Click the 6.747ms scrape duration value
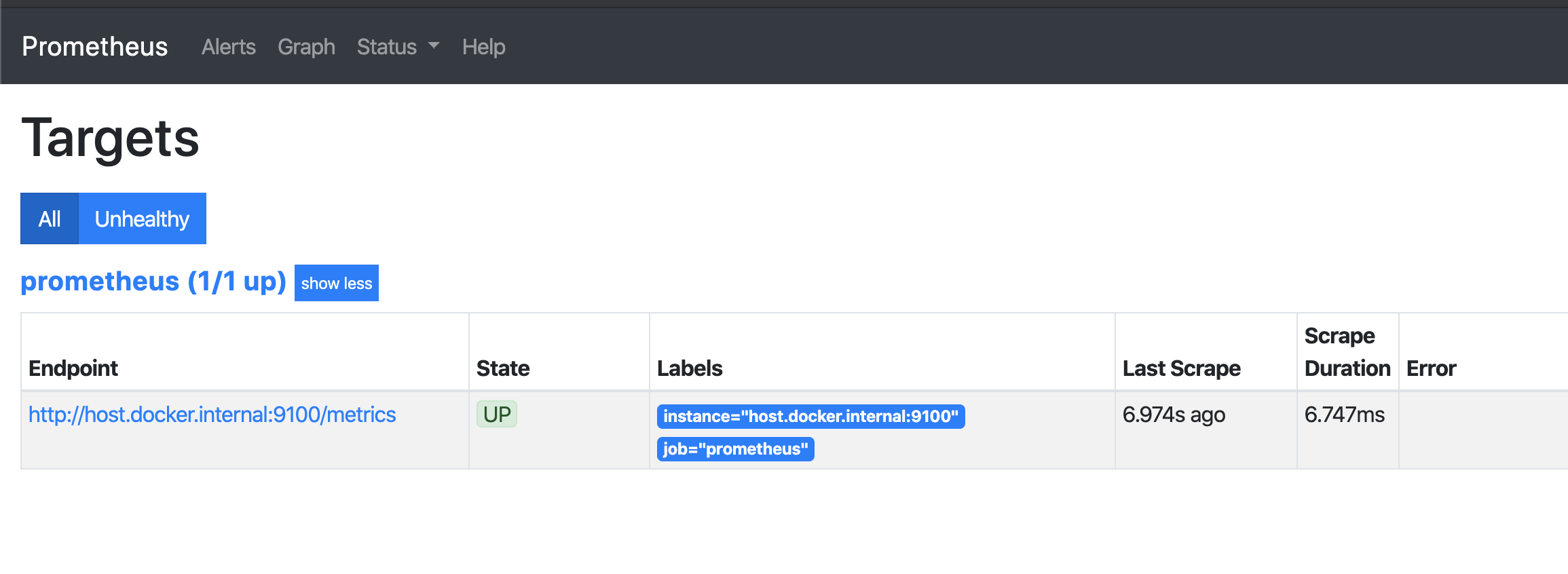Viewport: 1568px width, 574px height. pos(1344,415)
